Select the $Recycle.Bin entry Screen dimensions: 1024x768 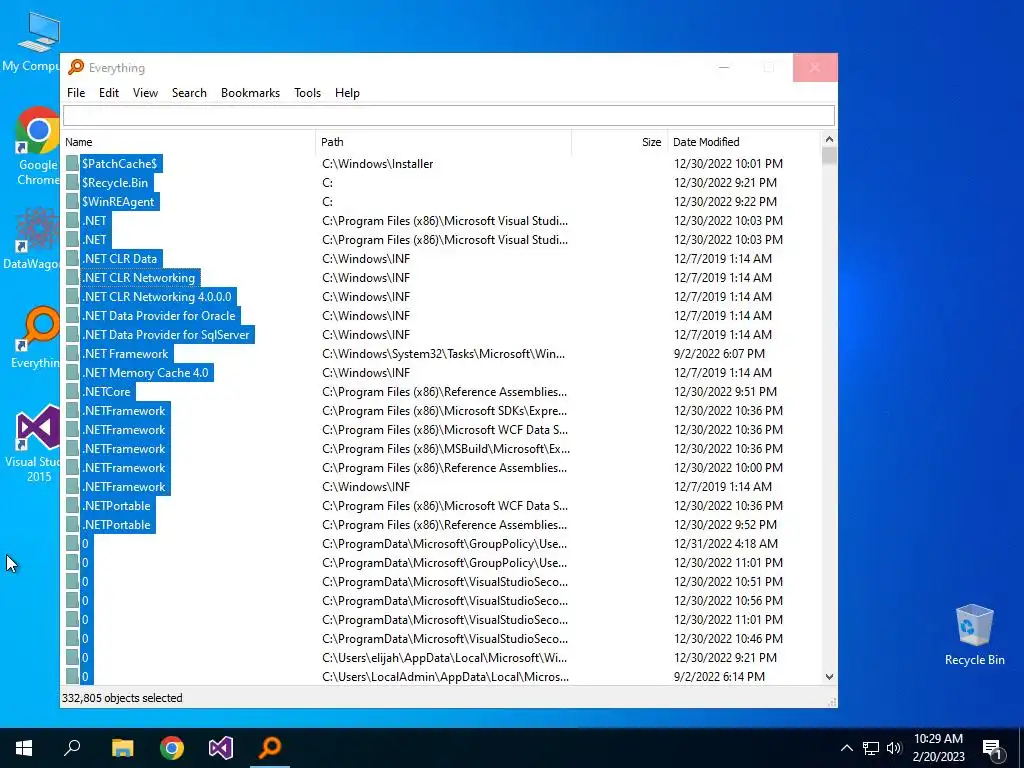[115, 182]
